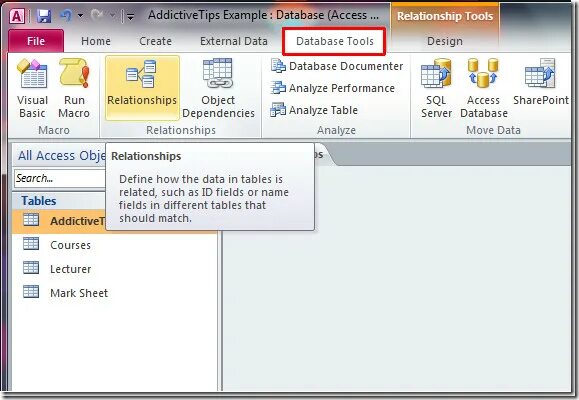Select the Database Tools ribbon tab
579x400 pixels.
pyautogui.click(x=335, y=41)
